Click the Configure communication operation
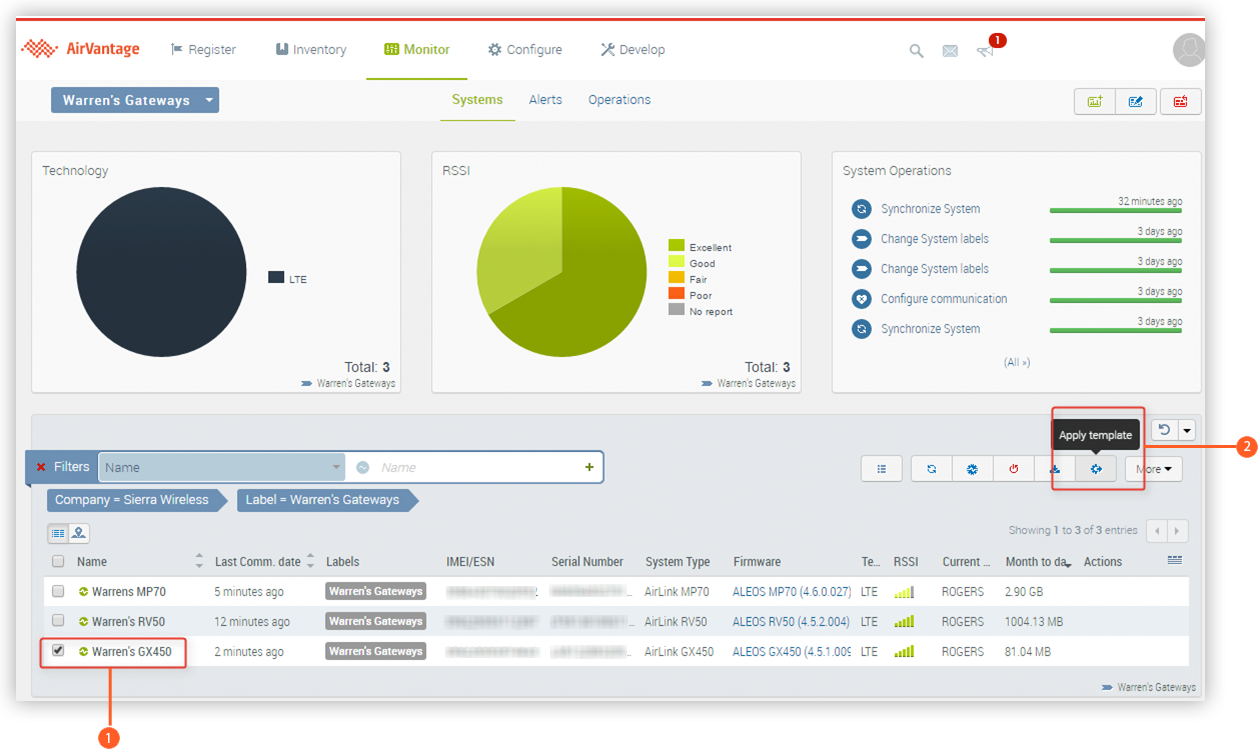This screenshot has width=1259, height=749. pos(944,299)
